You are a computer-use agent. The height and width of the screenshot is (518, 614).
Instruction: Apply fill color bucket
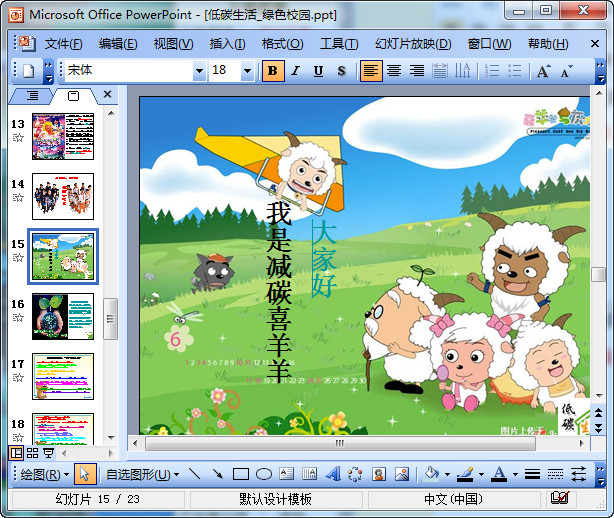tap(432, 474)
